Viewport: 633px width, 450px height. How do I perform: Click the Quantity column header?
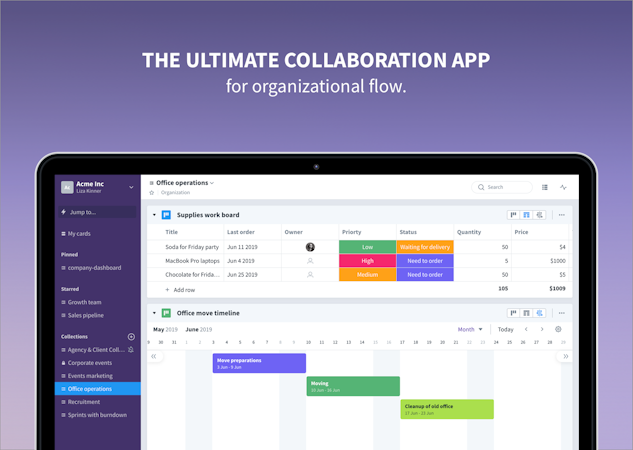click(469, 232)
